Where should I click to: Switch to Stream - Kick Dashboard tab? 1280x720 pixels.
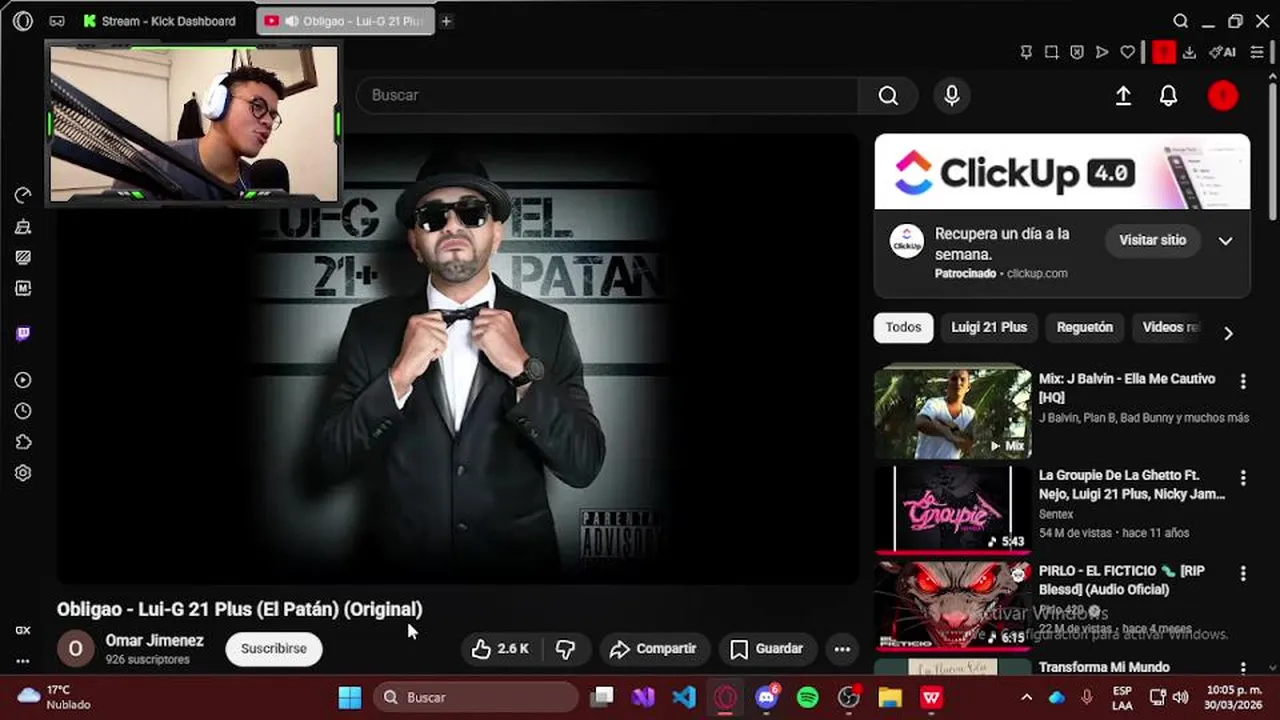click(160, 21)
